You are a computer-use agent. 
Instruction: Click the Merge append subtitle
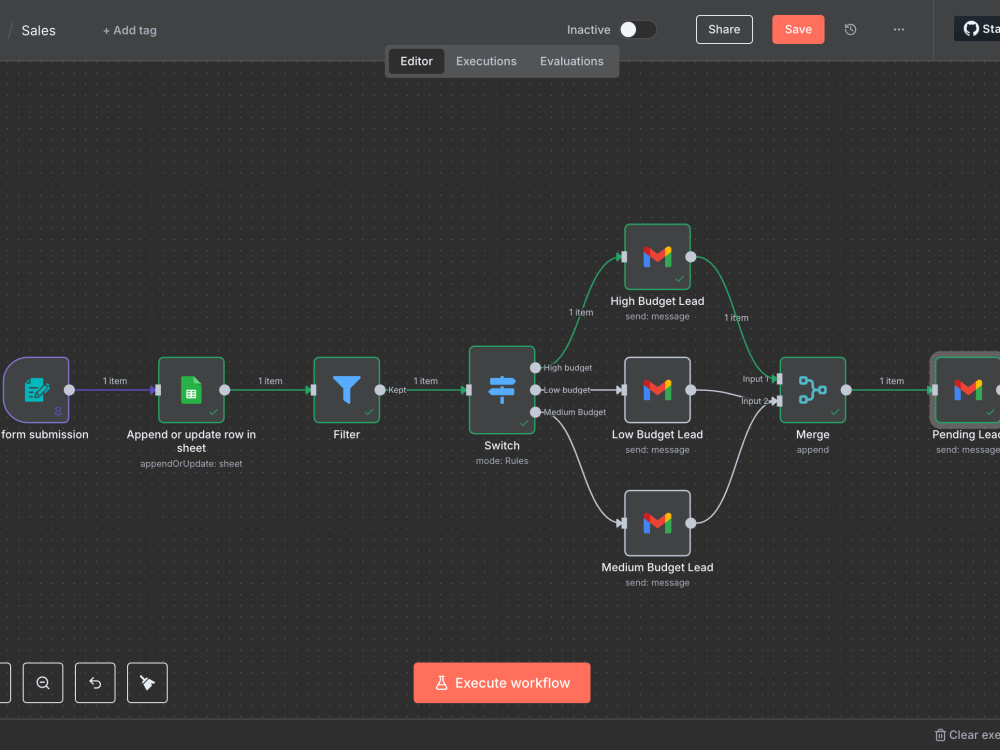[812, 450]
